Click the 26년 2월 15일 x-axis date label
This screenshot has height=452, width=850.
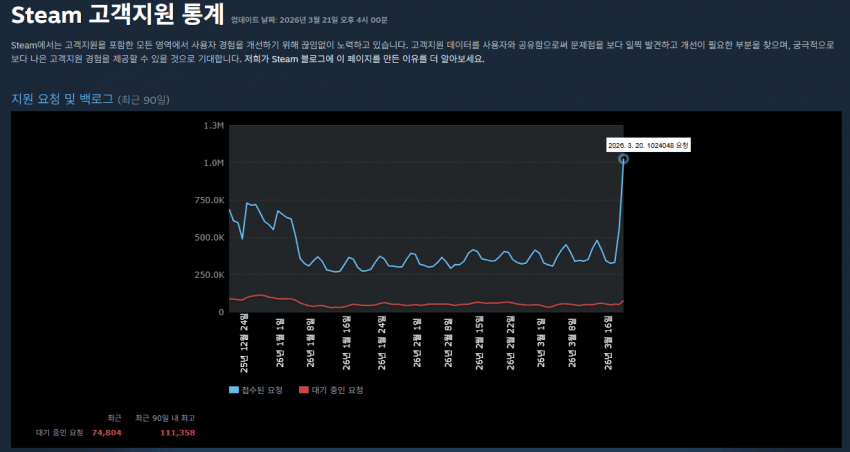[480, 343]
